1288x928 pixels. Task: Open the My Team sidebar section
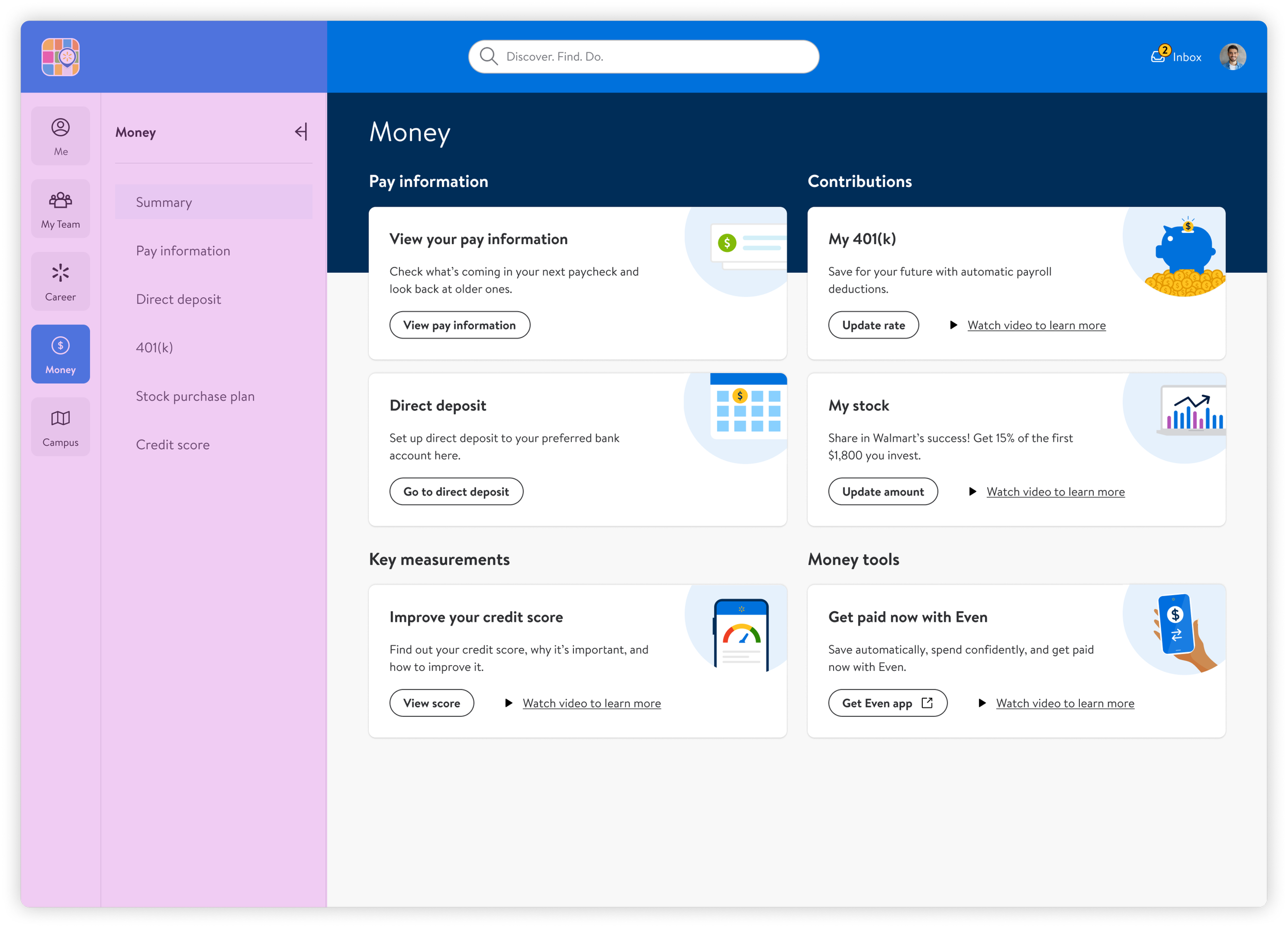60,209
